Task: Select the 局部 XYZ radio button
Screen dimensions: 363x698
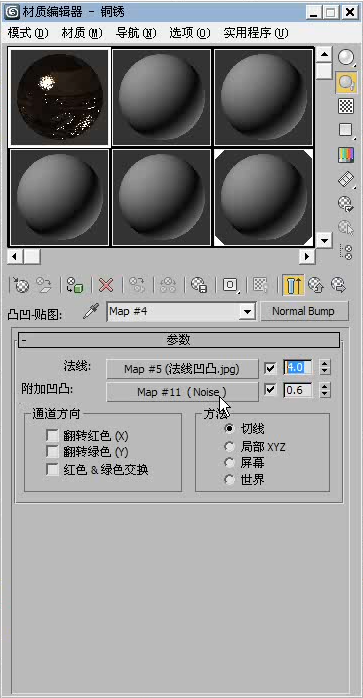Action: click(229, 446)
